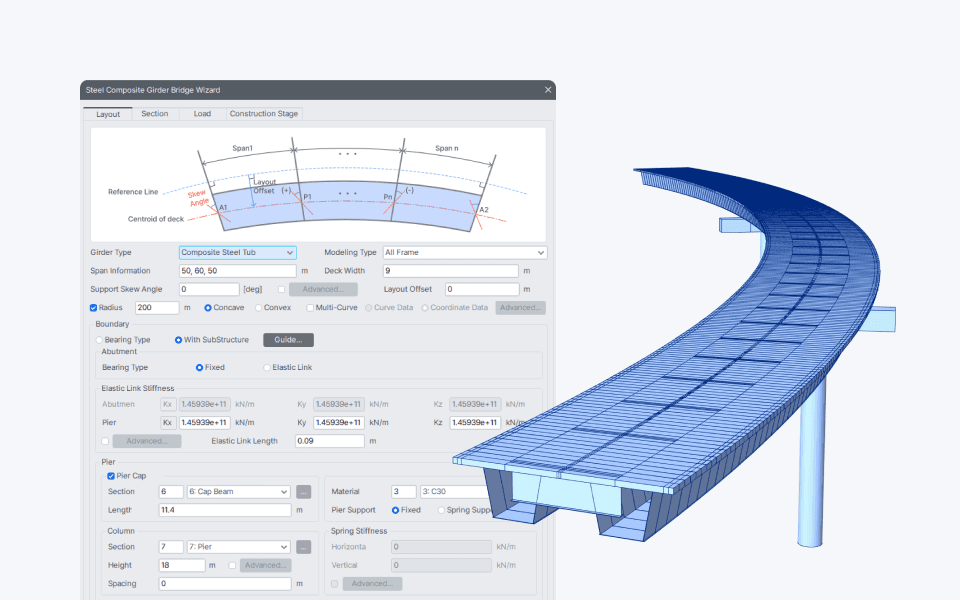This screenshot has width=960, height=600.
Task: Close the Steel Composite Girder Bridge Wizard
Action: point(548,89)
